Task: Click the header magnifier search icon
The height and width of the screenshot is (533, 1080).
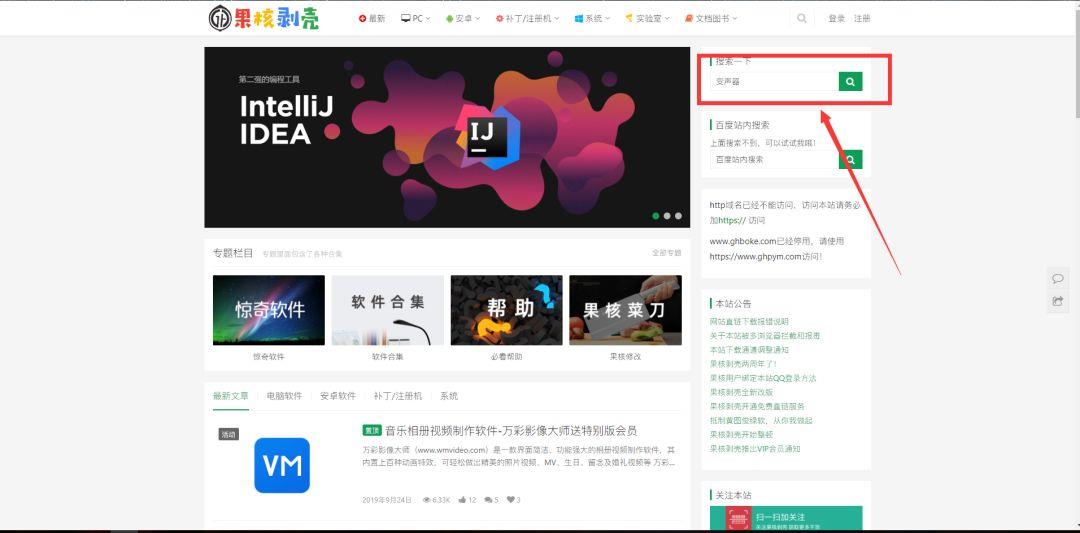Action: pos(801,18)
